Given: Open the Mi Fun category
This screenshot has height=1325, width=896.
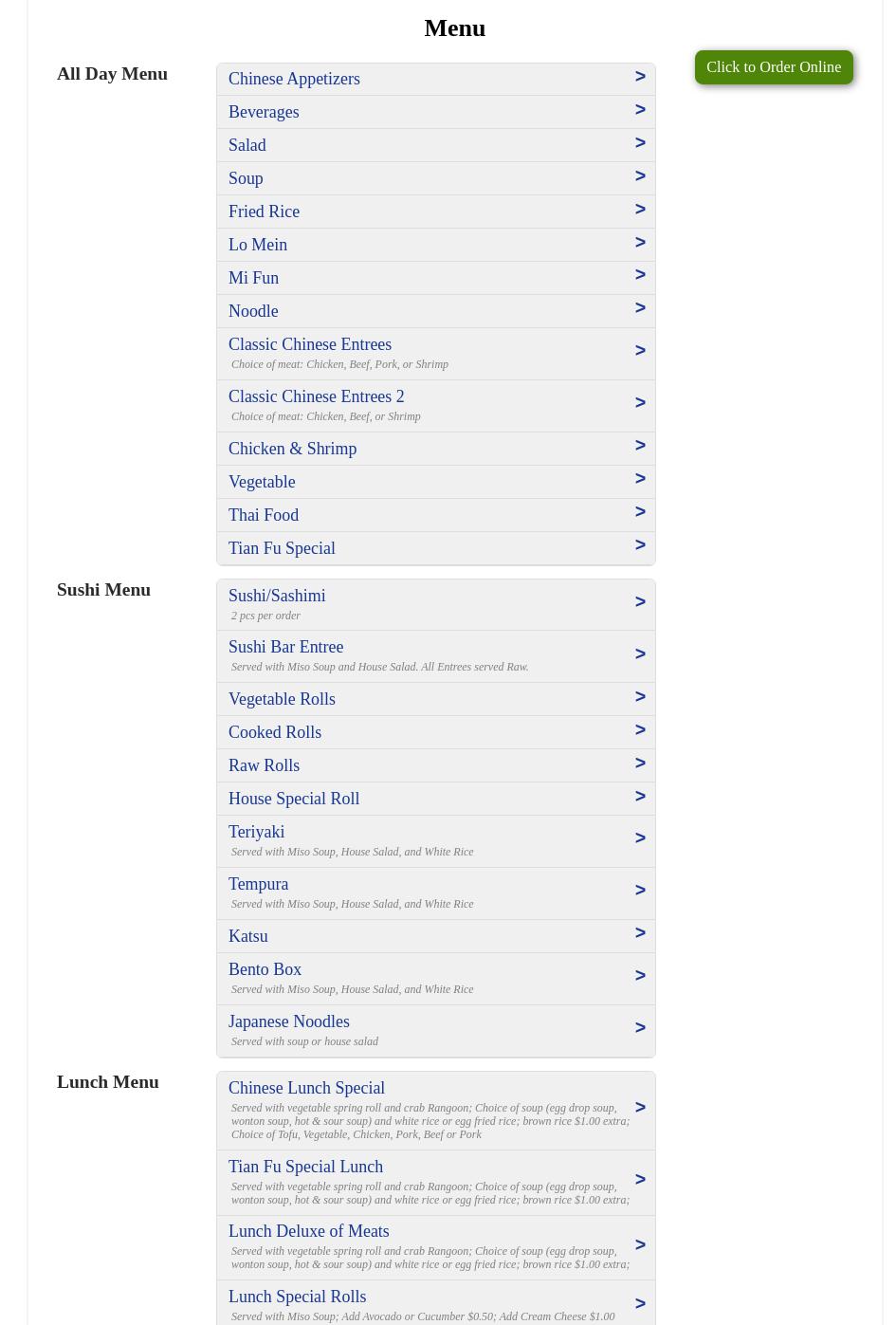Looking at the screenshot, I should (253, 278).
